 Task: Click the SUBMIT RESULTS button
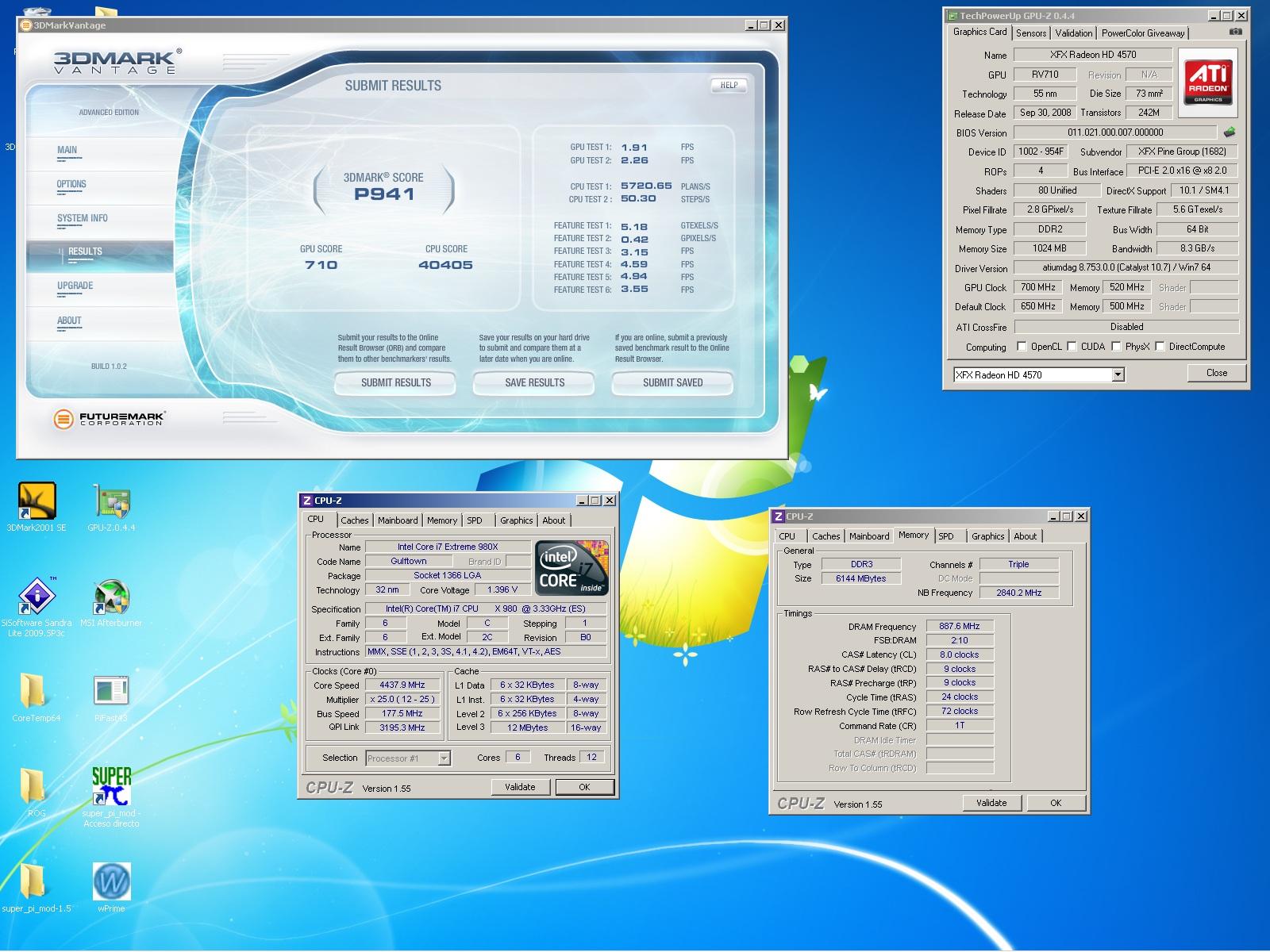tap(395, 382)
